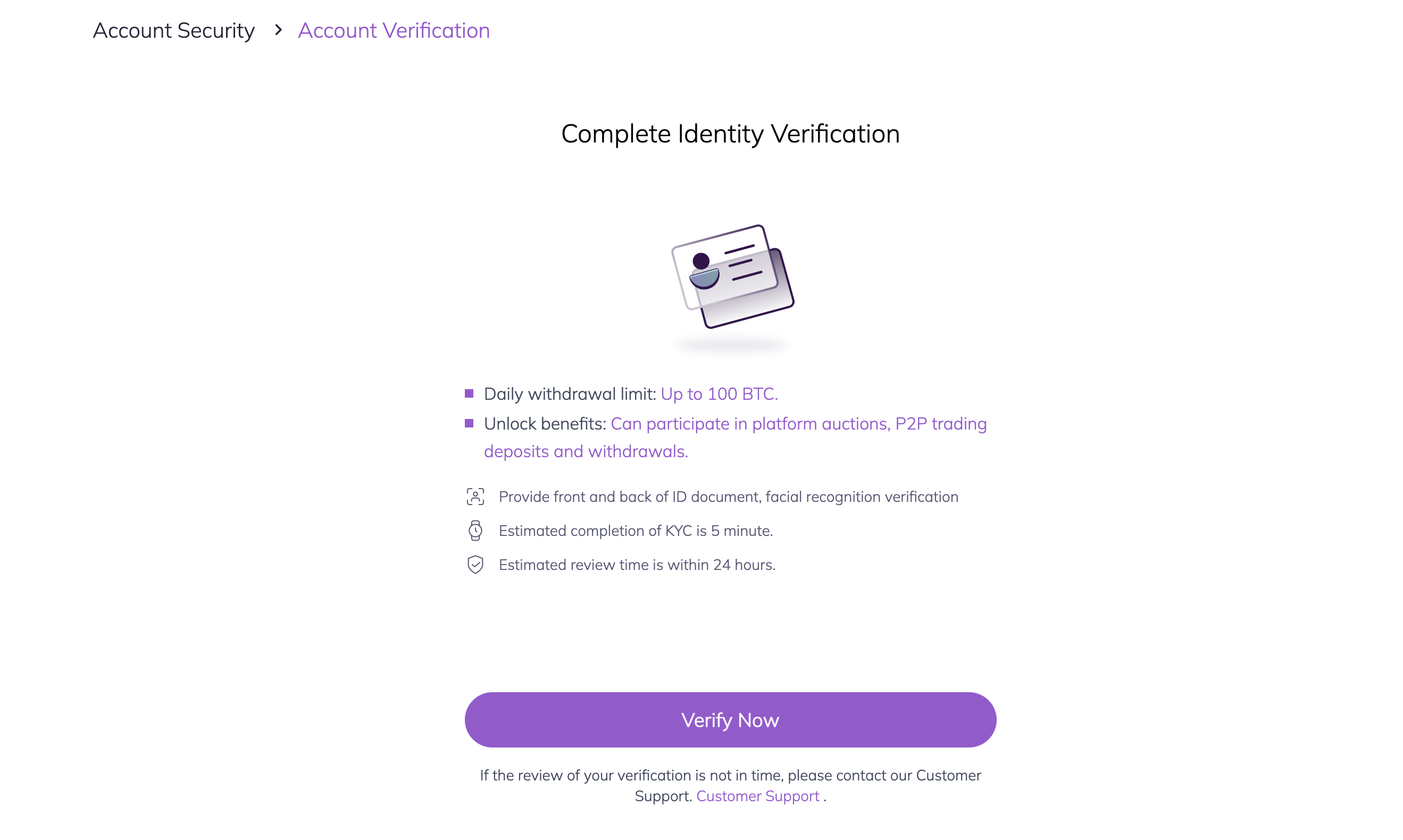Image resolution: width=1403 pixels, height=840 pixels.
Task: Click the ID document and facial recognition requirement text
Action: [728, 497]
